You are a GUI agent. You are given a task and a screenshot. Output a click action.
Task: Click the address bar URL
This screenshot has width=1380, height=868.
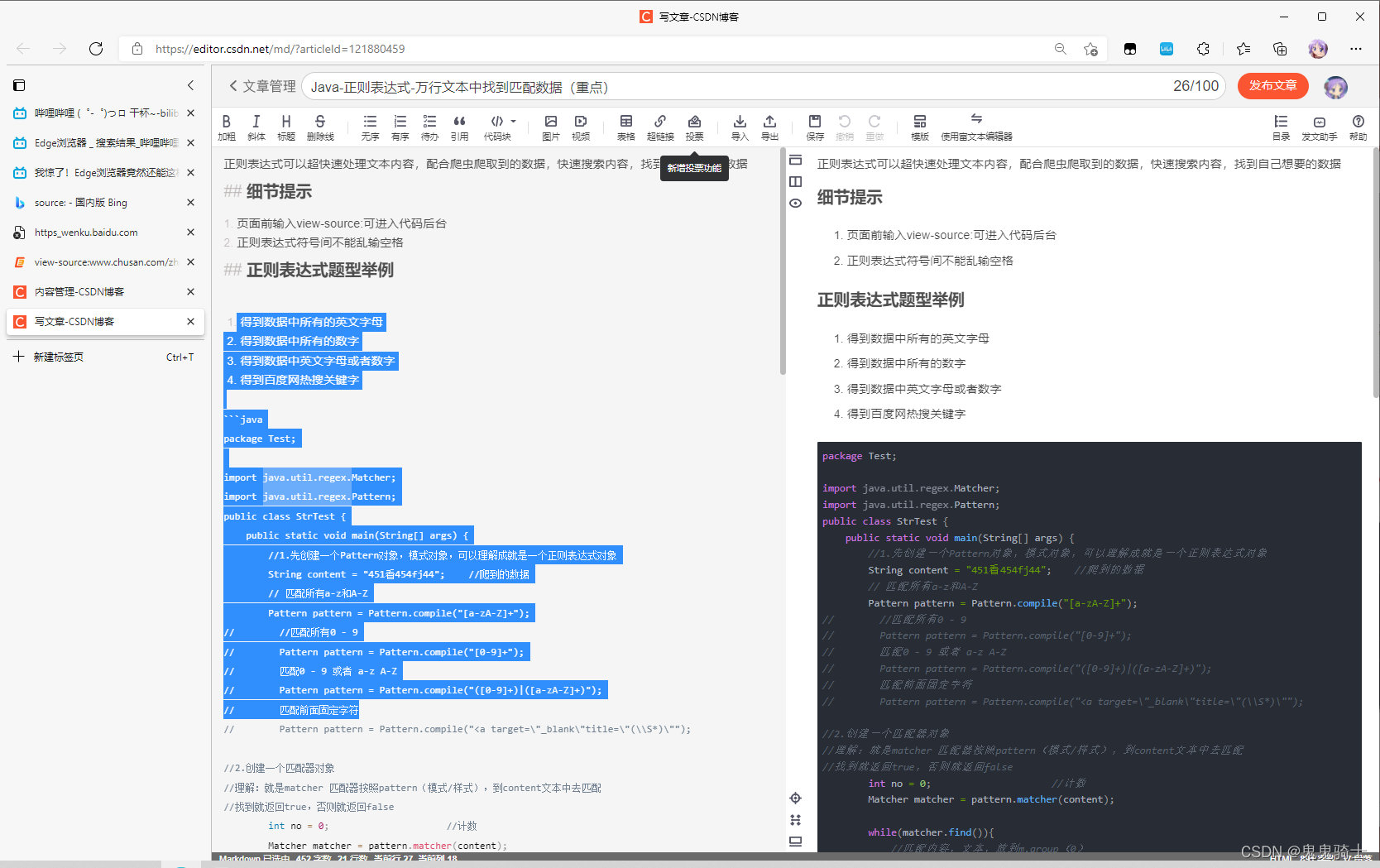click(x=280, y=49)
